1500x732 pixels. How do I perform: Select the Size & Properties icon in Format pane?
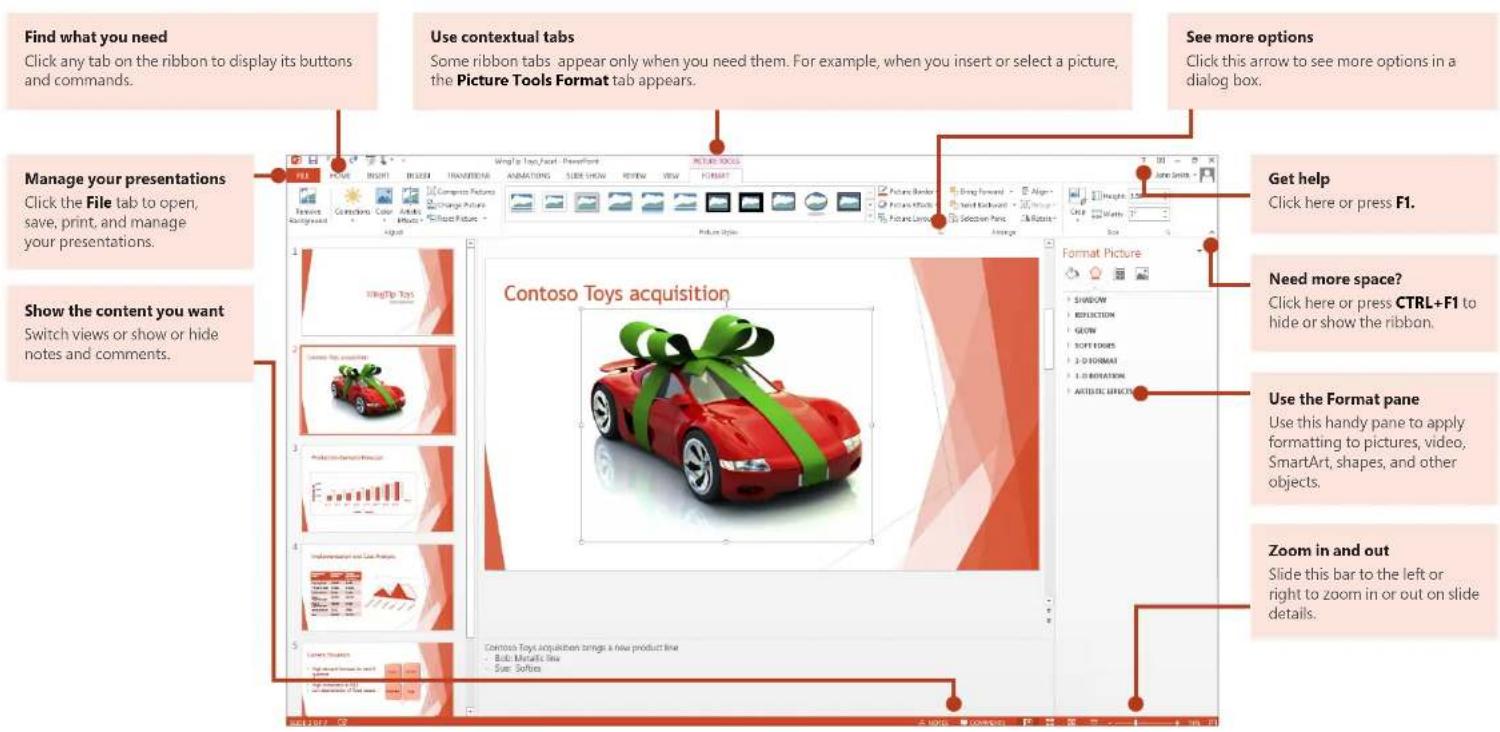point(1119,274)
